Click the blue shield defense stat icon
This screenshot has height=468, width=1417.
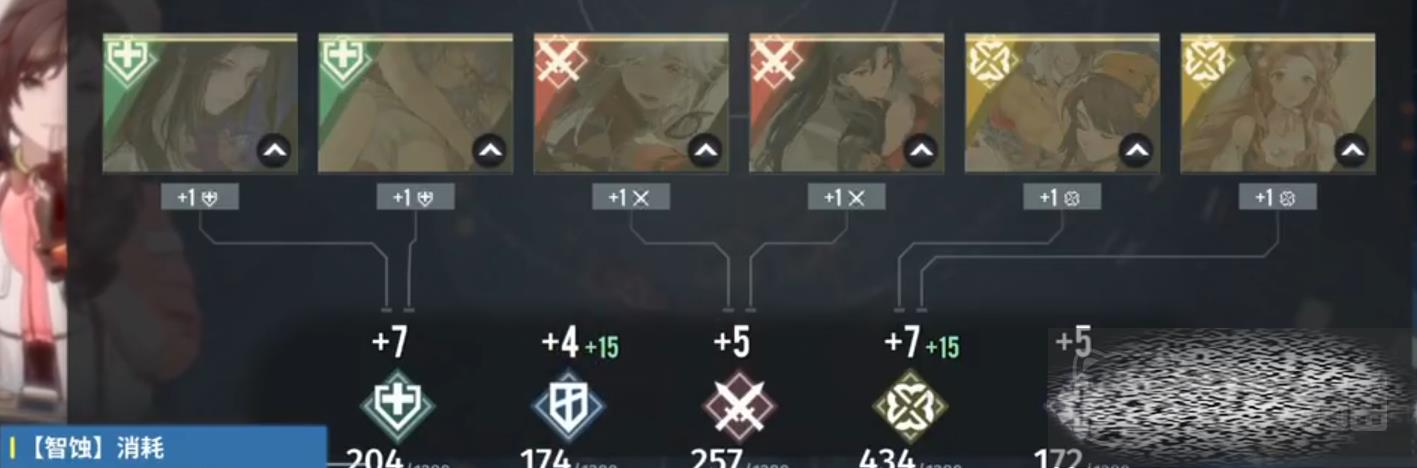tap(568, 406)
